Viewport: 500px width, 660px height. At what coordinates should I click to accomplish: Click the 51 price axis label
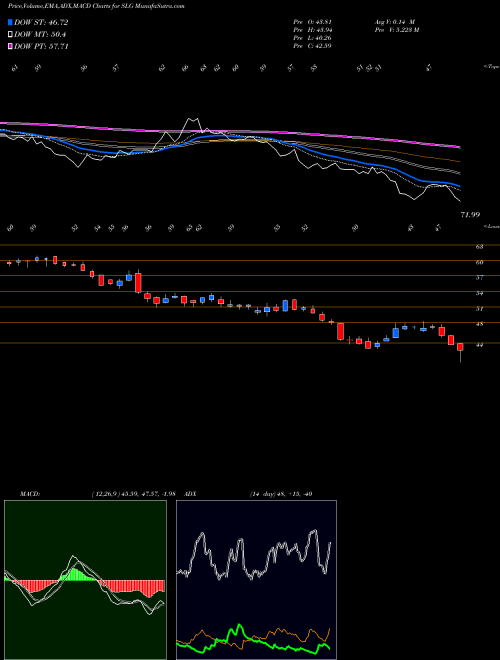coord(479,309)
